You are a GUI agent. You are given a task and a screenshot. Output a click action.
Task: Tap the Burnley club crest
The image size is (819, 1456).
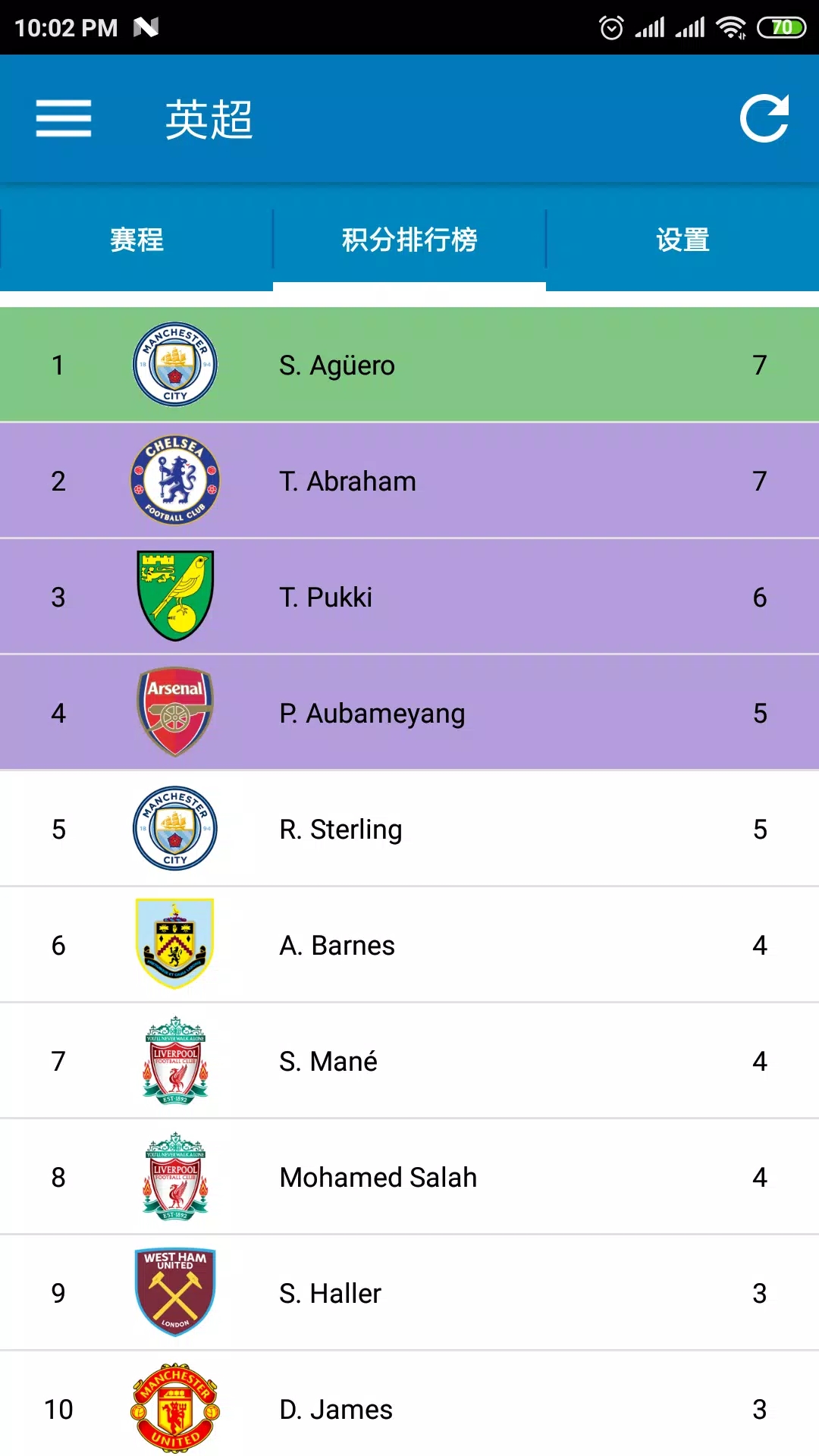click(175, 944)
